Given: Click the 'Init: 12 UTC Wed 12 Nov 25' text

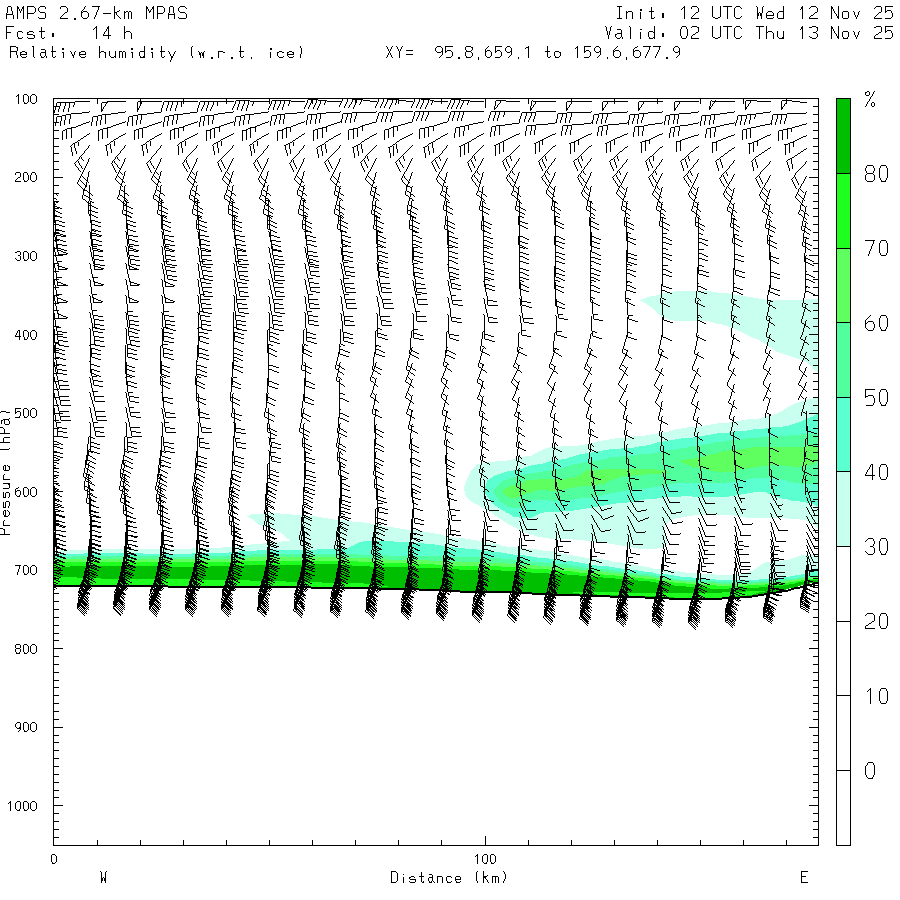Looking at the screenshot, I should pos(754,13).
